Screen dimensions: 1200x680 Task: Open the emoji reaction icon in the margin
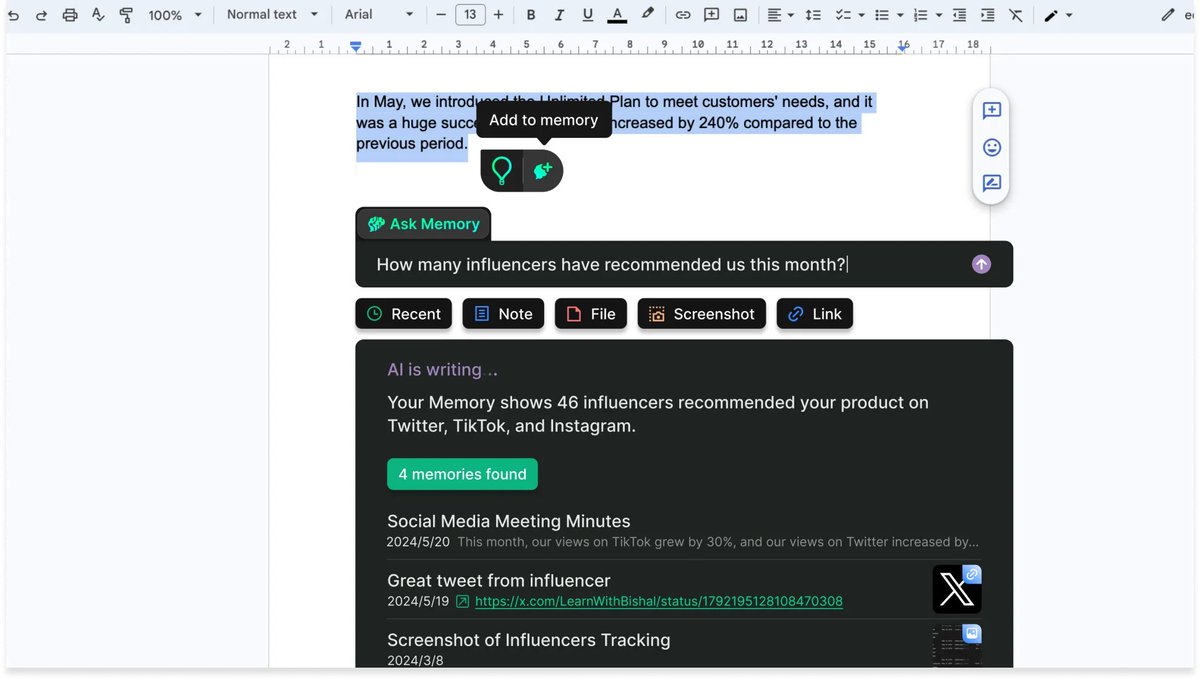(x=991, y=147)
